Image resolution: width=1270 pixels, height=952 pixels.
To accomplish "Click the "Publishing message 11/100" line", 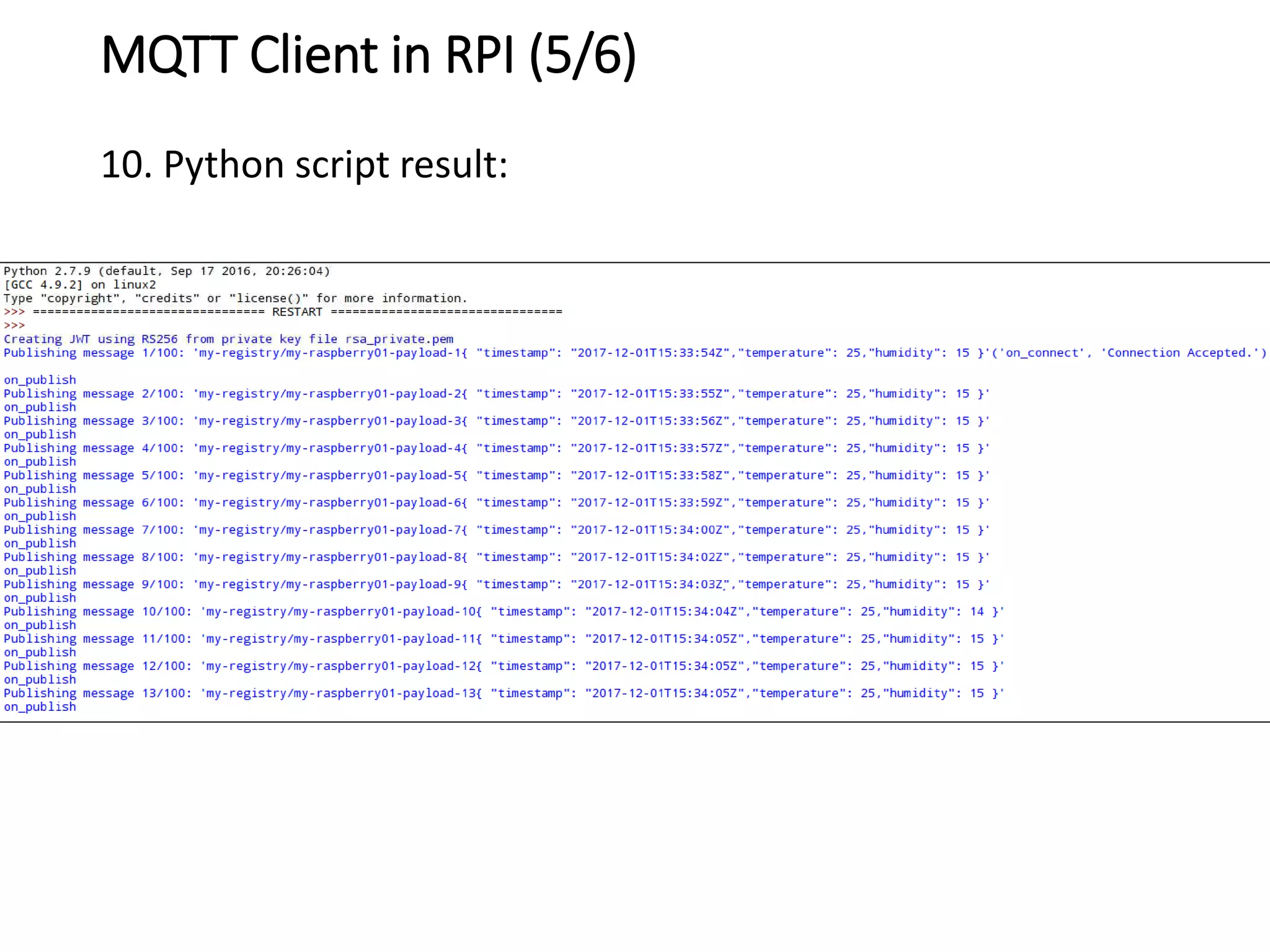I will (504, 639).
